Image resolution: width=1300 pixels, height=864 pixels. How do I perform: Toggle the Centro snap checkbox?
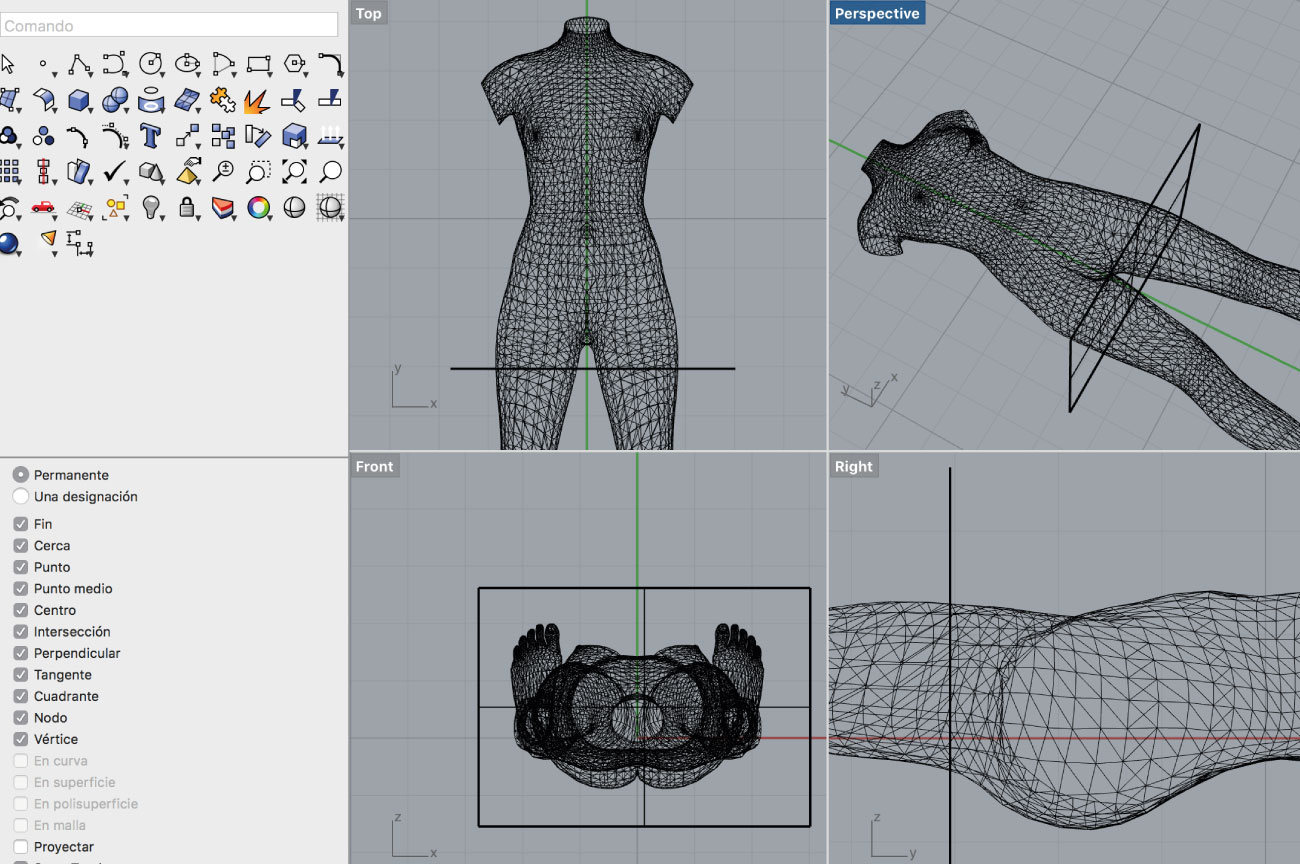[21, 610]
